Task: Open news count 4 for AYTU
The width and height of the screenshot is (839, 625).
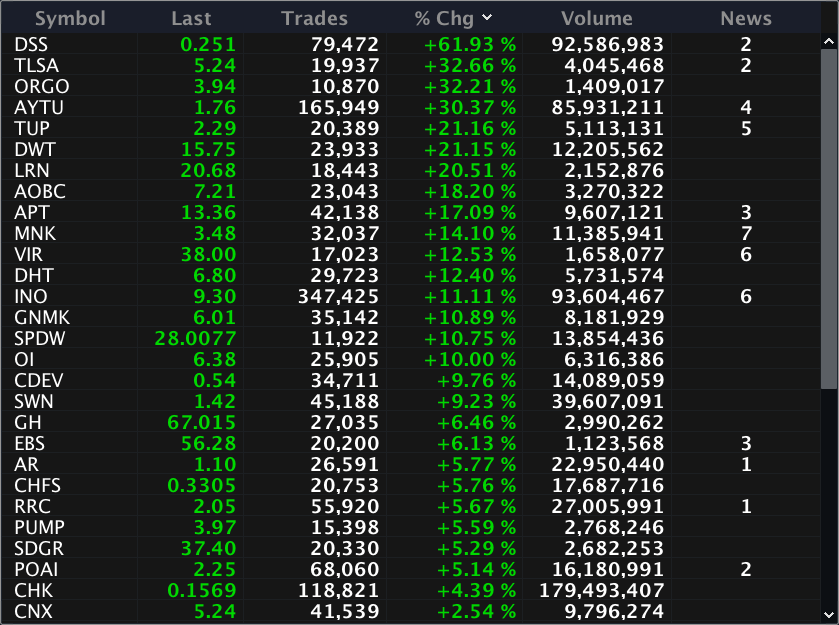Action: pos(746,108)
